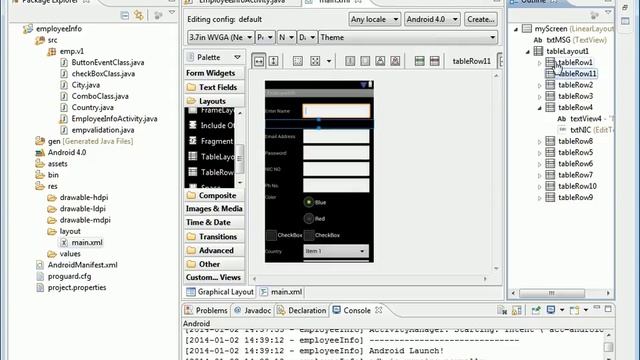Open Android 4.0 target dropdown
The height and width of the screenshot is (360, 640).
(432, 19)
